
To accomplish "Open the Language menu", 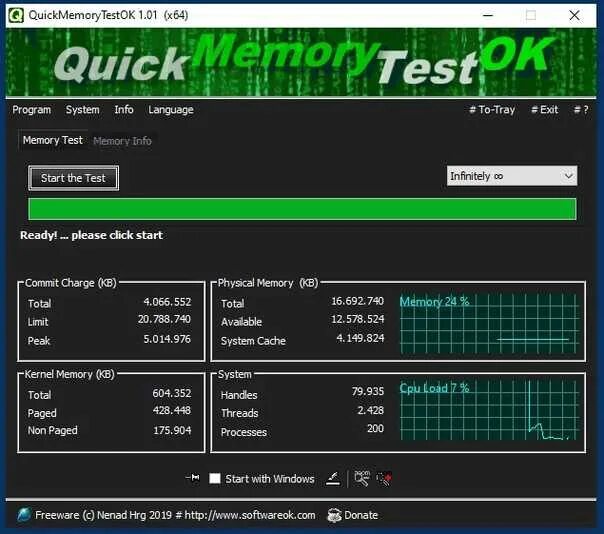I will click(171, 110).
